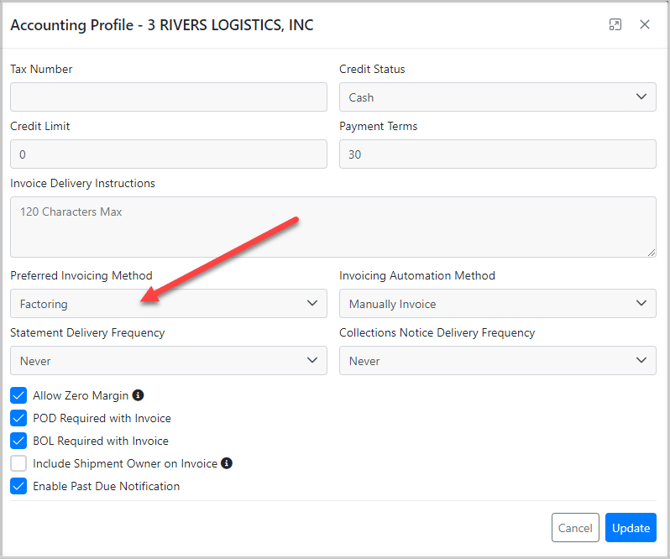Close the Accounting Profile dialog

[x=645, y=25]
